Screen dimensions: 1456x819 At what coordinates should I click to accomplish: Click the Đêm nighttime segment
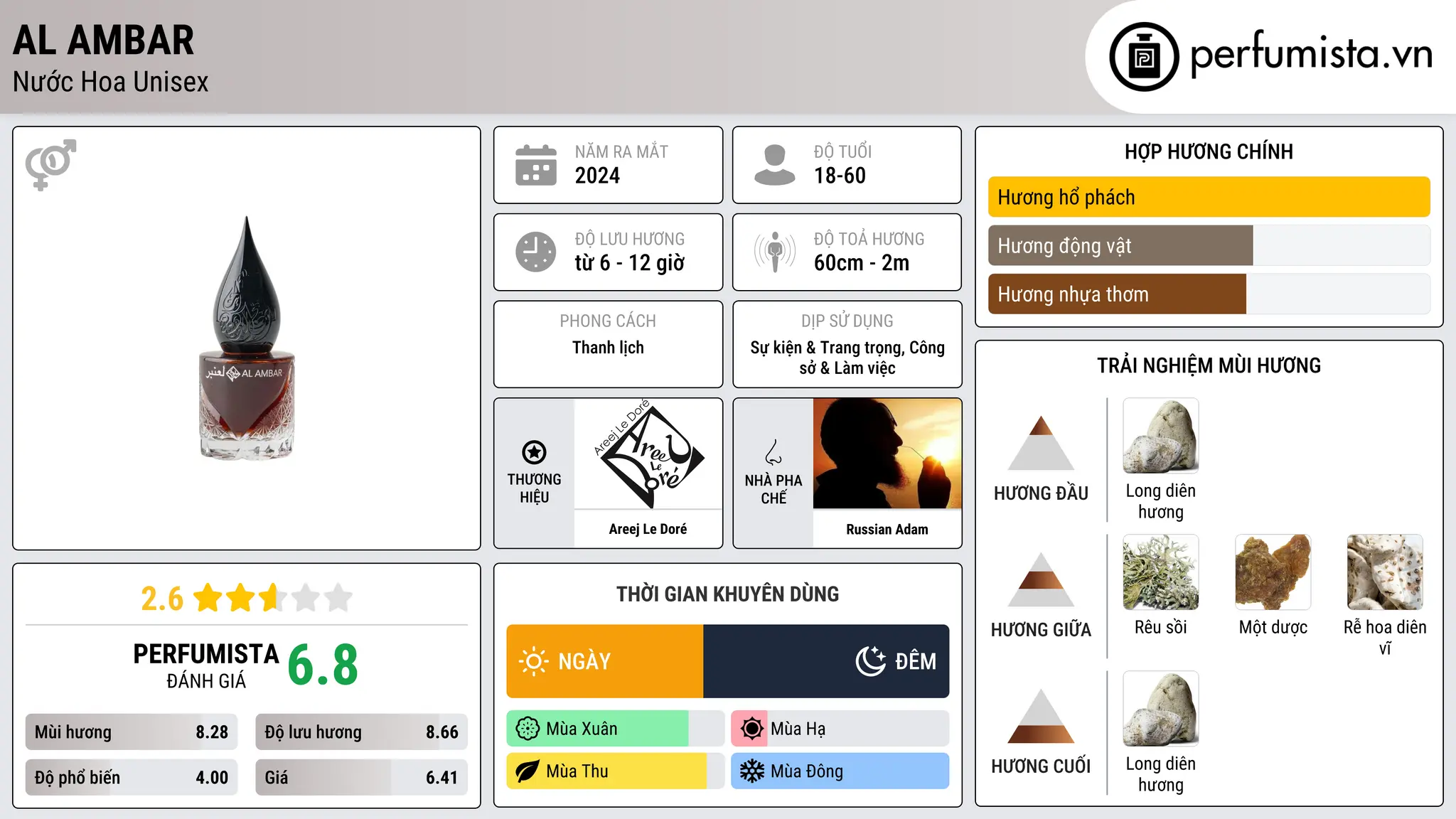(826, 661)
